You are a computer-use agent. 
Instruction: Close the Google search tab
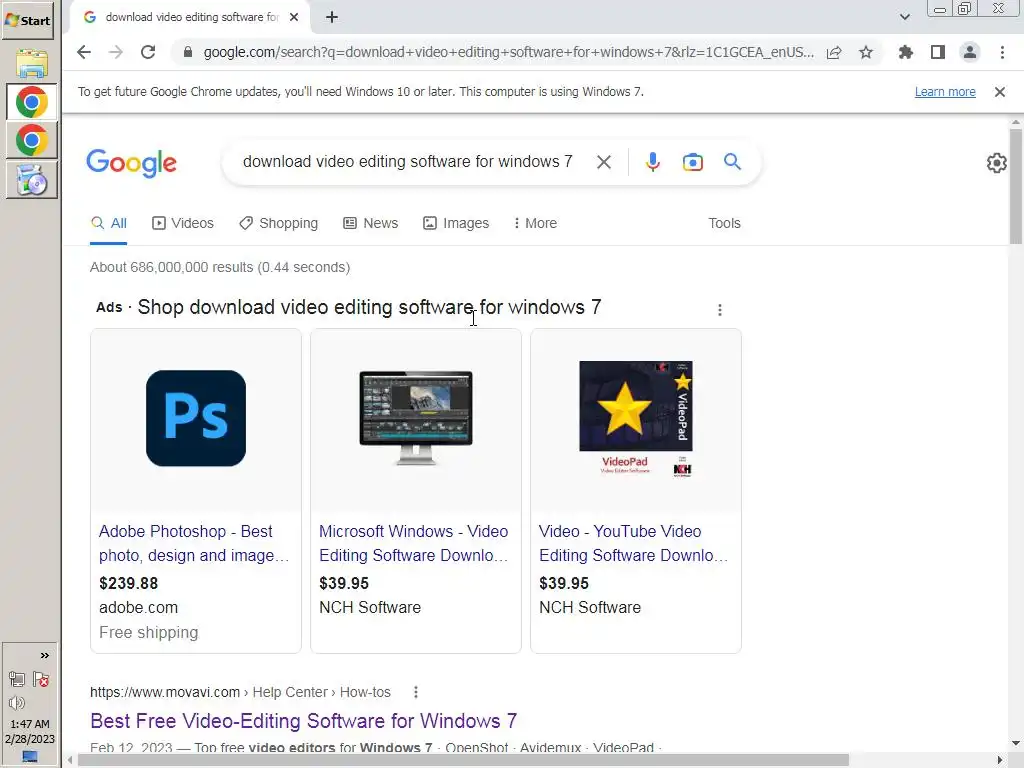coord(295,17)
